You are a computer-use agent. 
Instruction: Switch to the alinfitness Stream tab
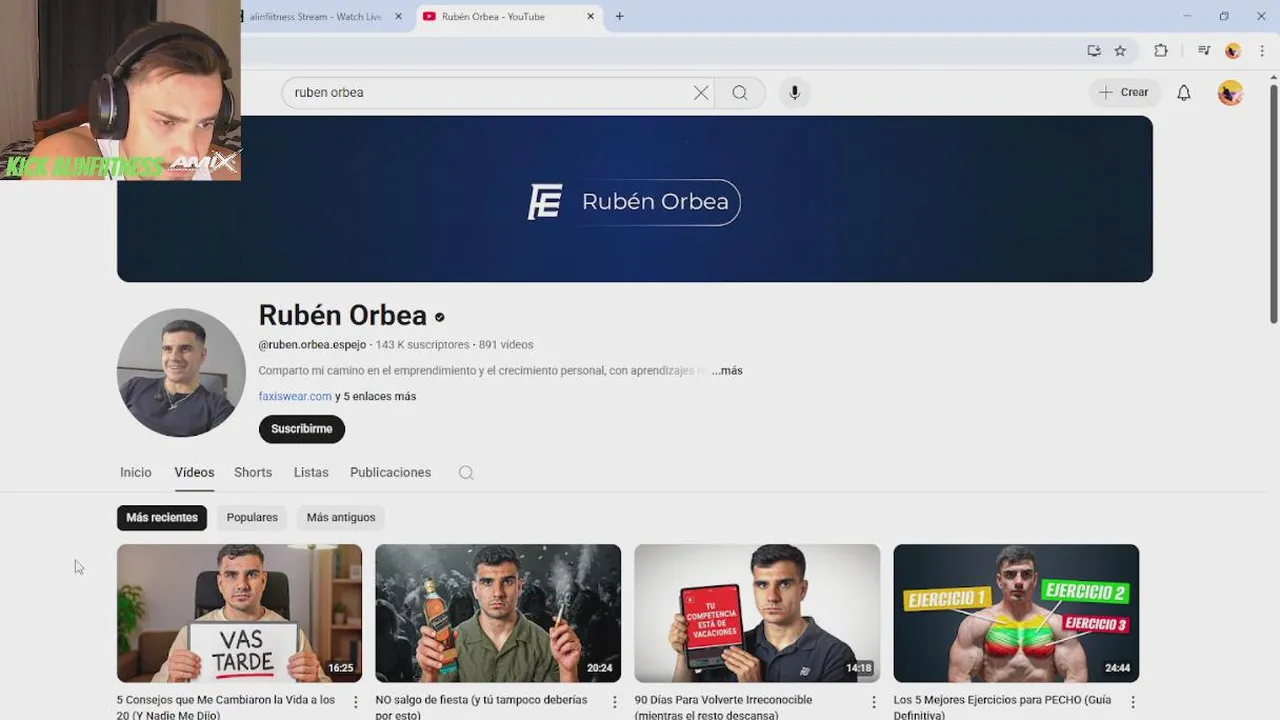315,16
